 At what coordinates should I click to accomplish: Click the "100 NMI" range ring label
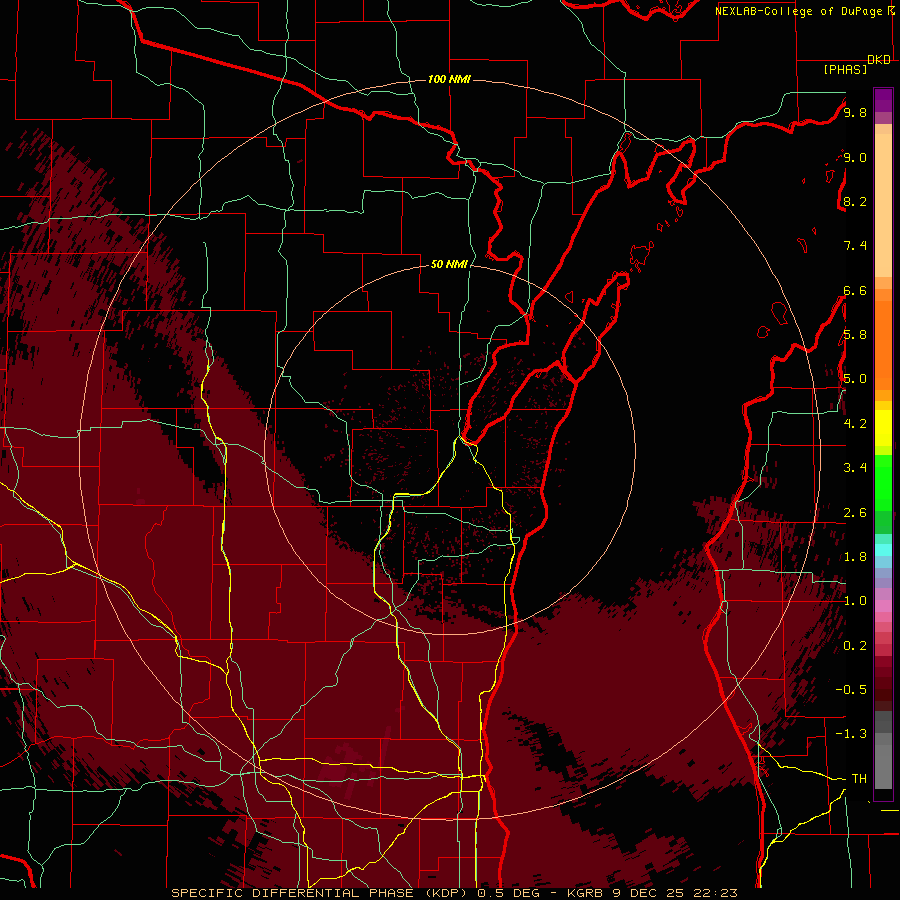click(449, 79)
